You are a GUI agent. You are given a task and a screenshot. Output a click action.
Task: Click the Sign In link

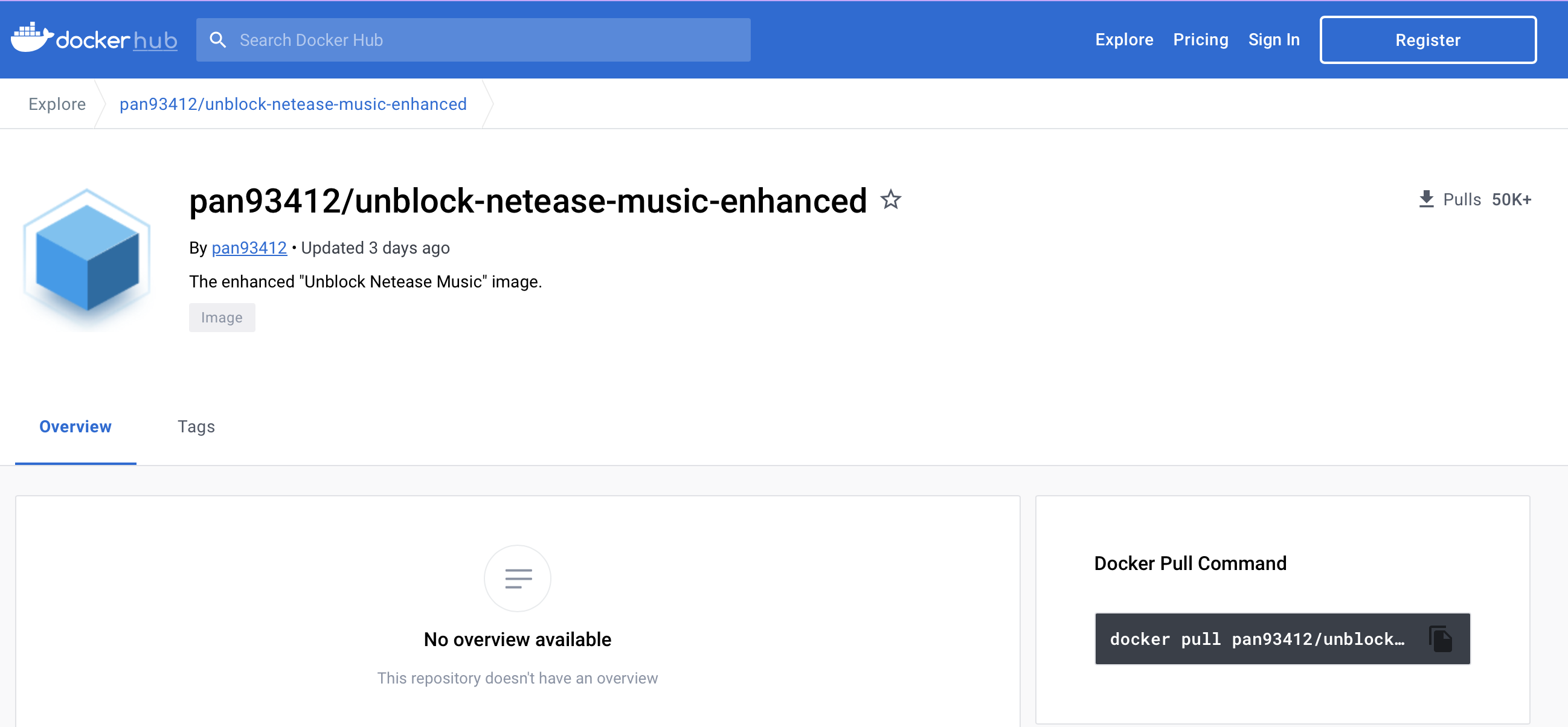point(1273,40)
